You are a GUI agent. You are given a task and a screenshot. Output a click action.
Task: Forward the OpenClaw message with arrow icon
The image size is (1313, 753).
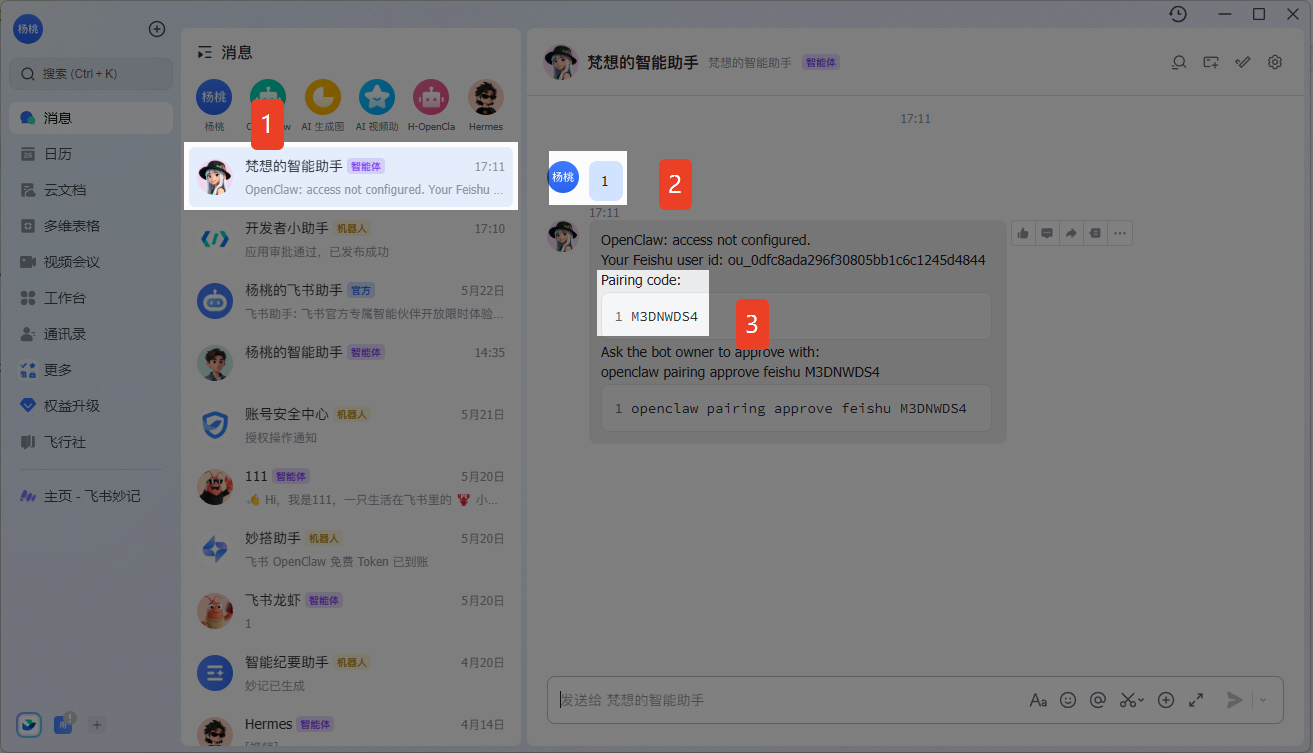pos(1071,233)
